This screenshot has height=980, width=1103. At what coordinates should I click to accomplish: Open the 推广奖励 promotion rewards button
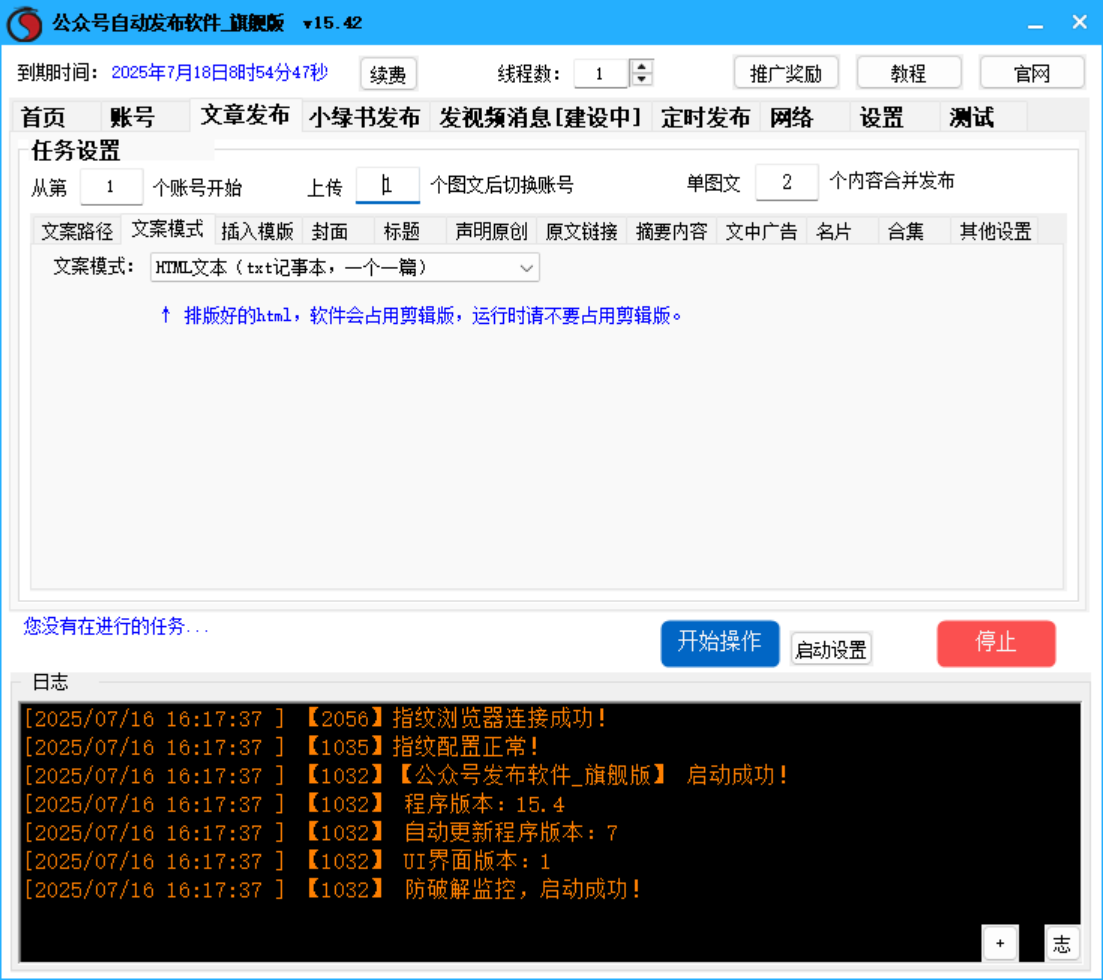click(x=786, y=73)
